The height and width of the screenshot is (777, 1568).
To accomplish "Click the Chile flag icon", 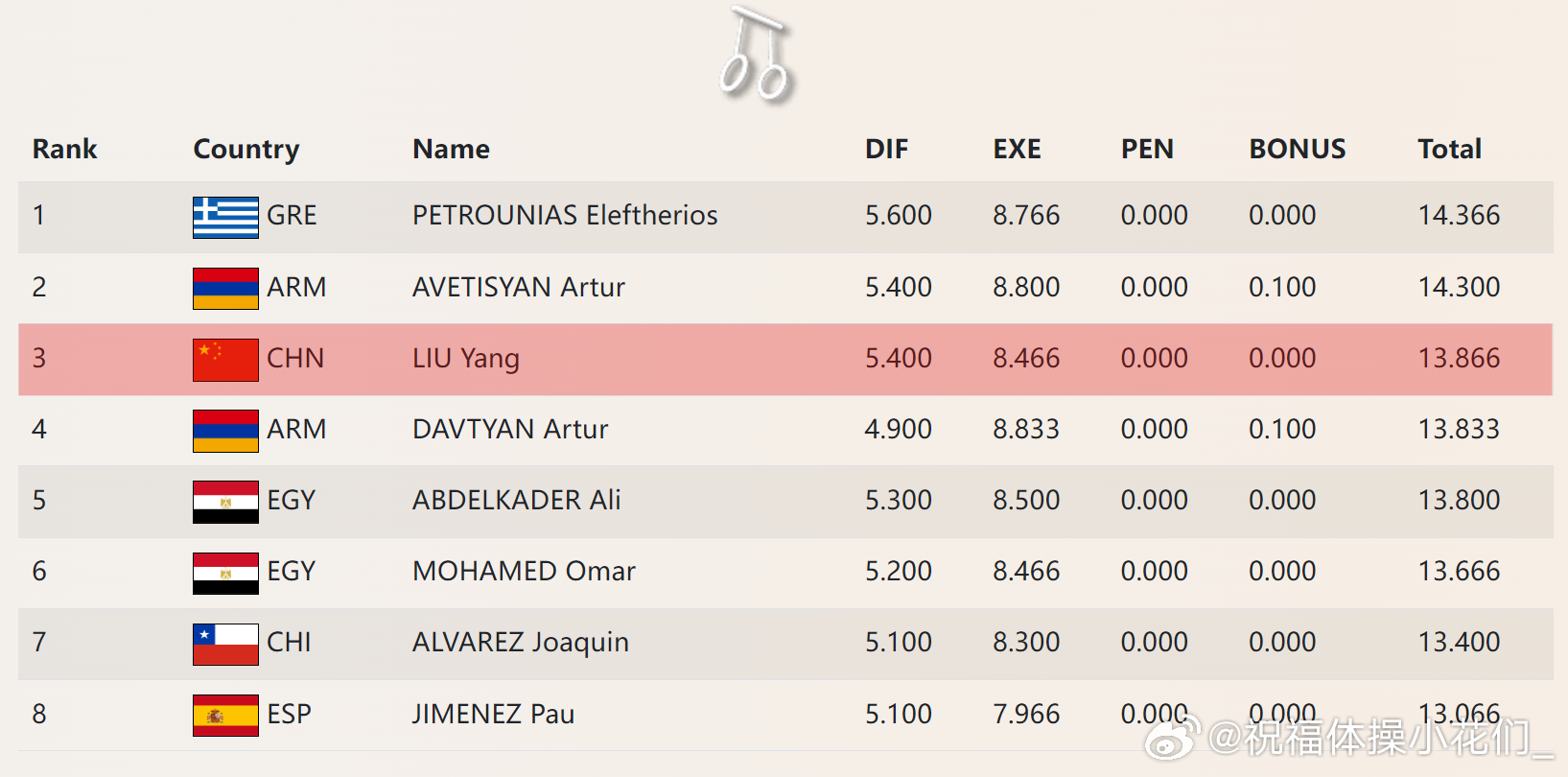I will pyautogui.click(x=225, y=644).
